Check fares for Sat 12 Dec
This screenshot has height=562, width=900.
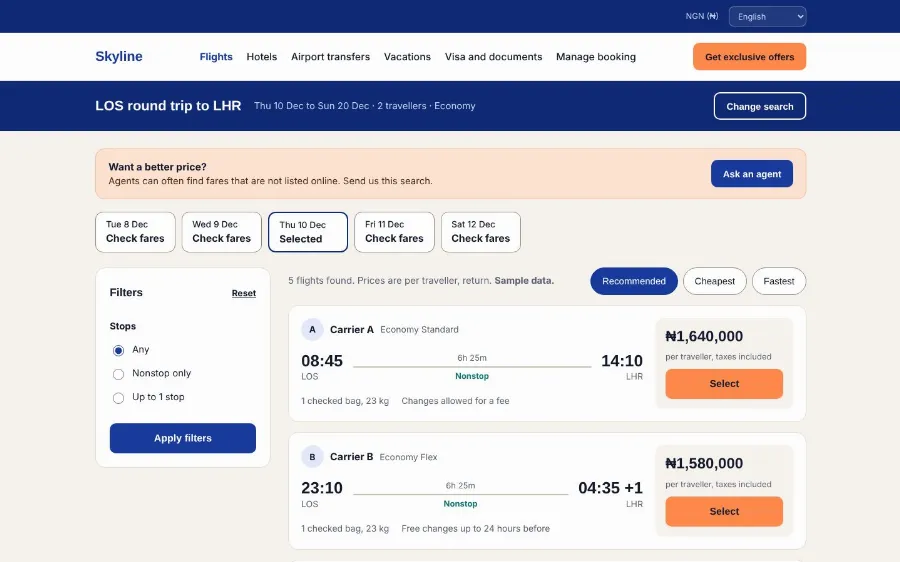point(481,232)
